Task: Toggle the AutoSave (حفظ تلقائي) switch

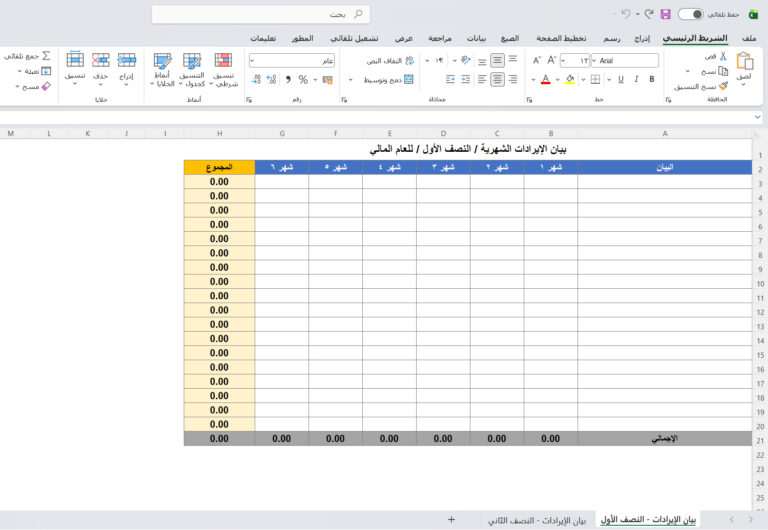Action: (x=690, y=14)
